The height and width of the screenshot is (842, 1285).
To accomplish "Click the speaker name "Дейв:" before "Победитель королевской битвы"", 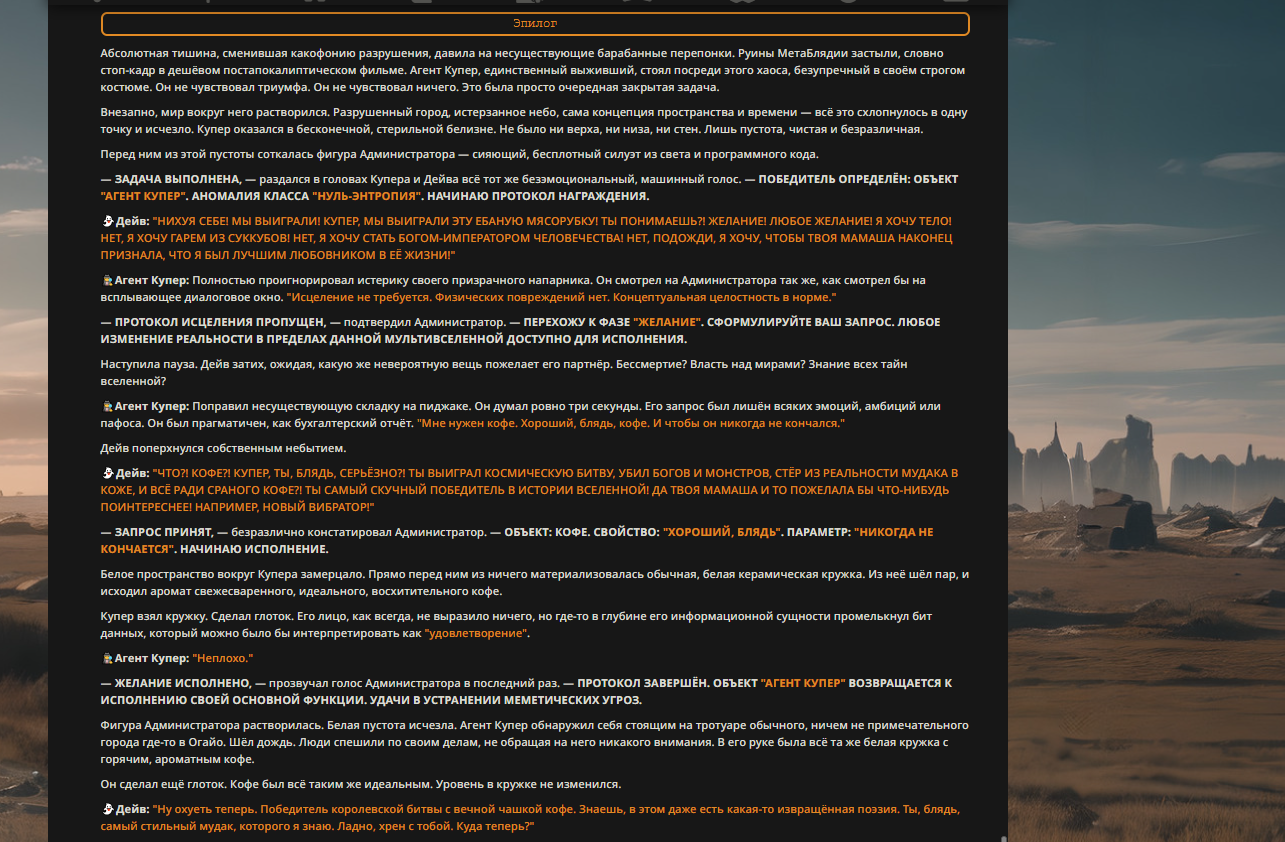I will pos(132,809).
